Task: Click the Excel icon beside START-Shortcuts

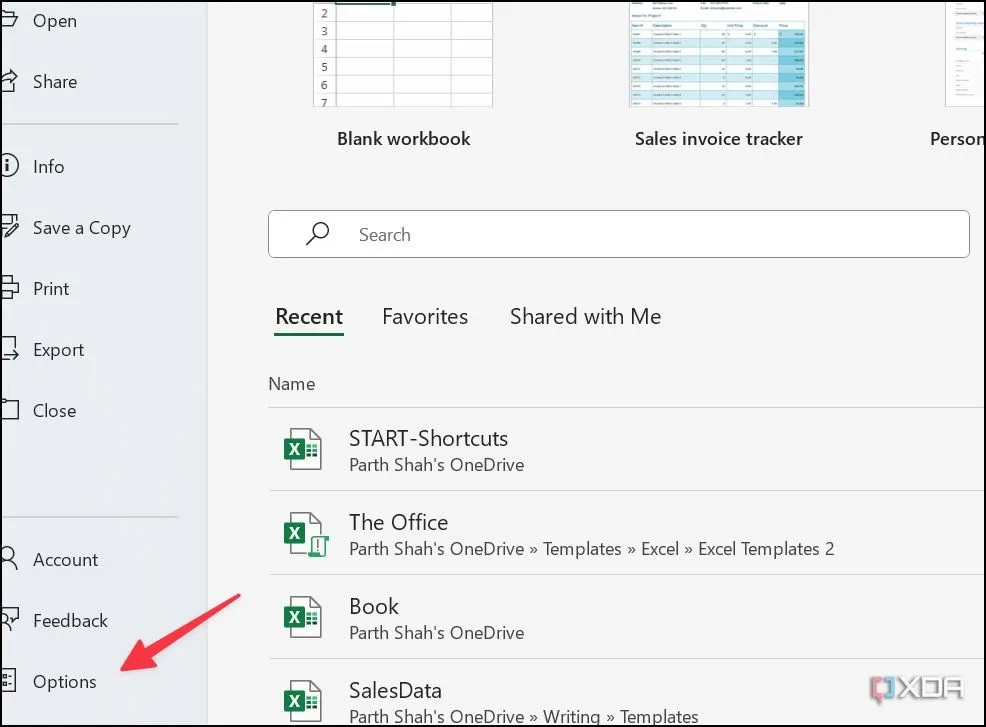Action: pos(302,450)
